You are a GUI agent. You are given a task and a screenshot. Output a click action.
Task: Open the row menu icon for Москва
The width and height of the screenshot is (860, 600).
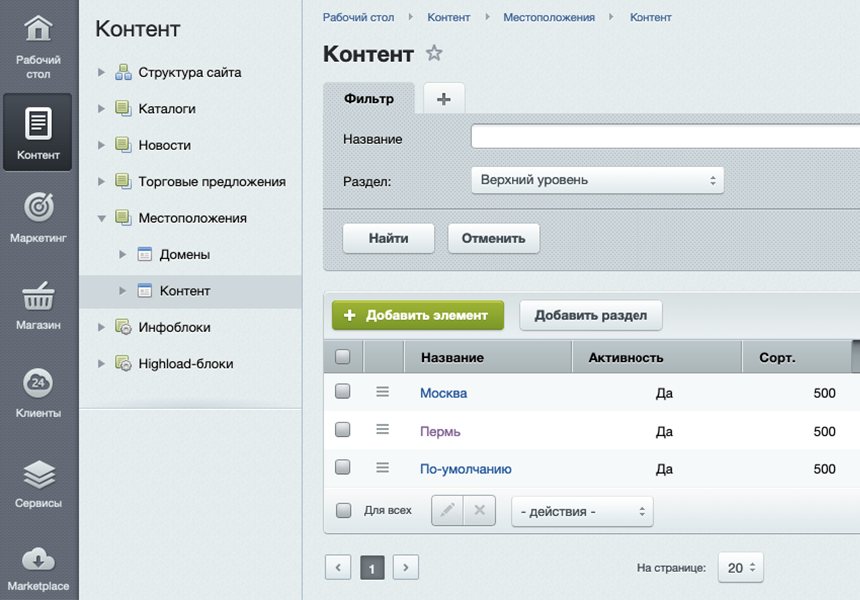[382, 392]
